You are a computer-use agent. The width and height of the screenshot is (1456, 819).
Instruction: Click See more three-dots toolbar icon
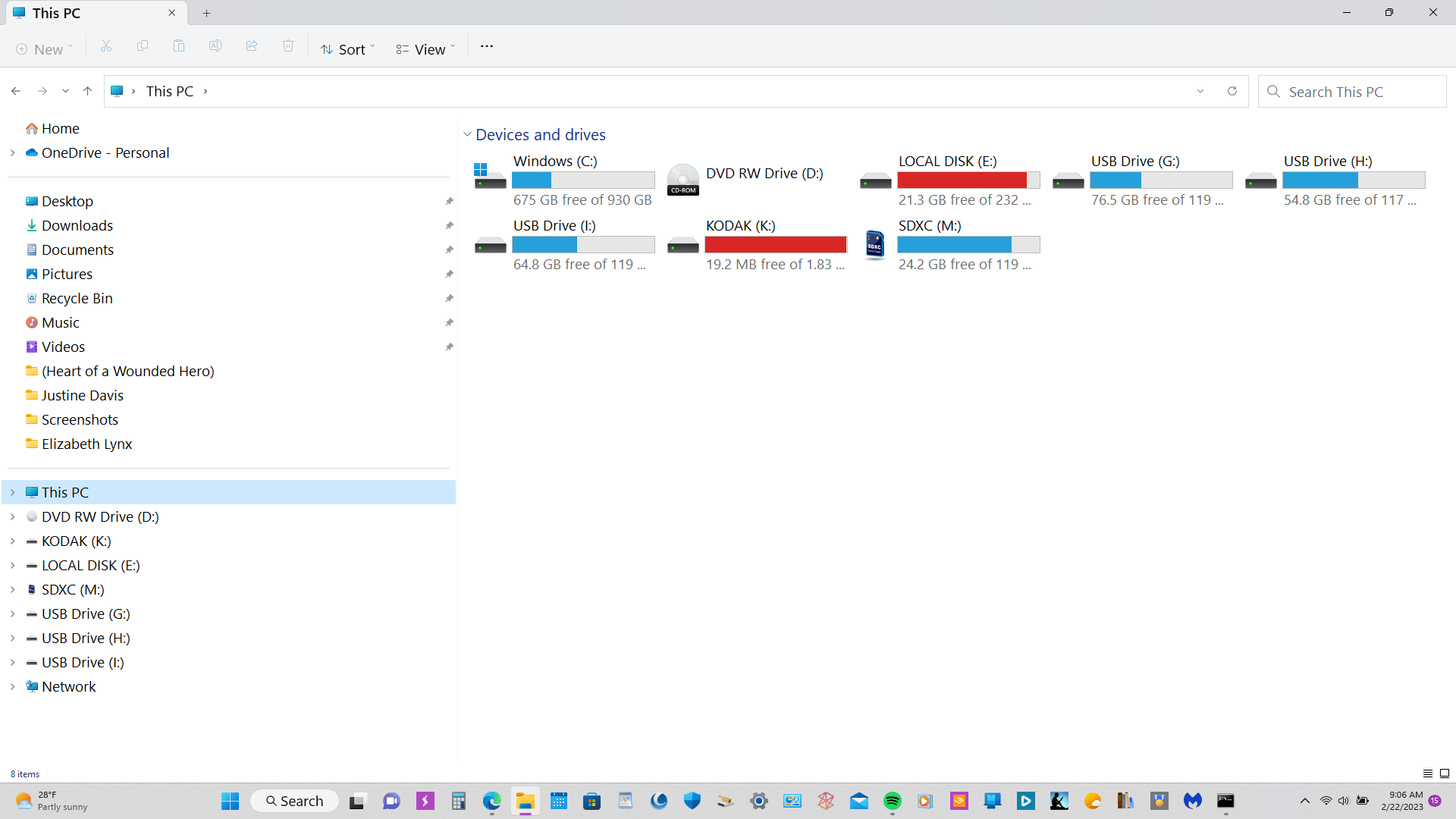tap(487, 47)
